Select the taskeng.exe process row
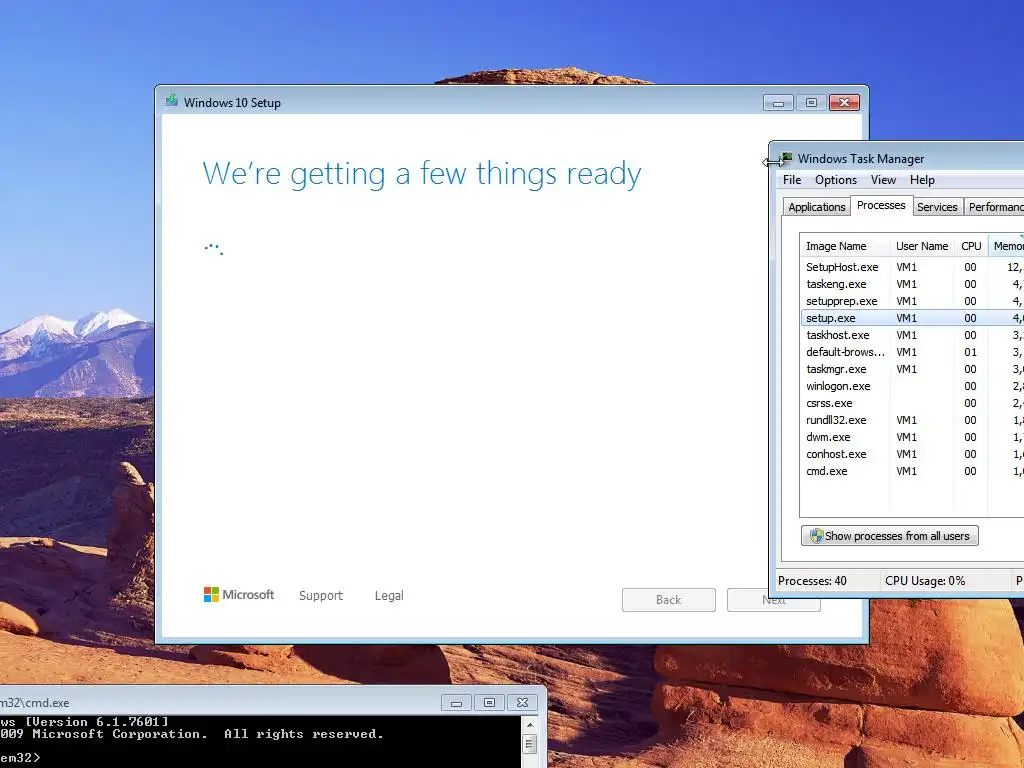The height and width of the screenshot is (768, 1024). click(x=912, y=284)
